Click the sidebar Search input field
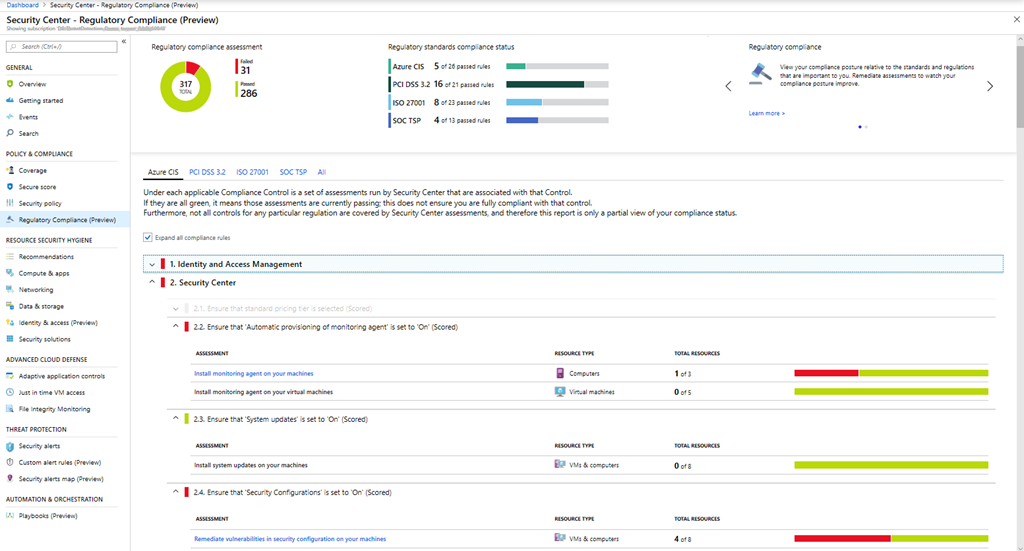The image size is (1024, 551). [x=65, y=47]
